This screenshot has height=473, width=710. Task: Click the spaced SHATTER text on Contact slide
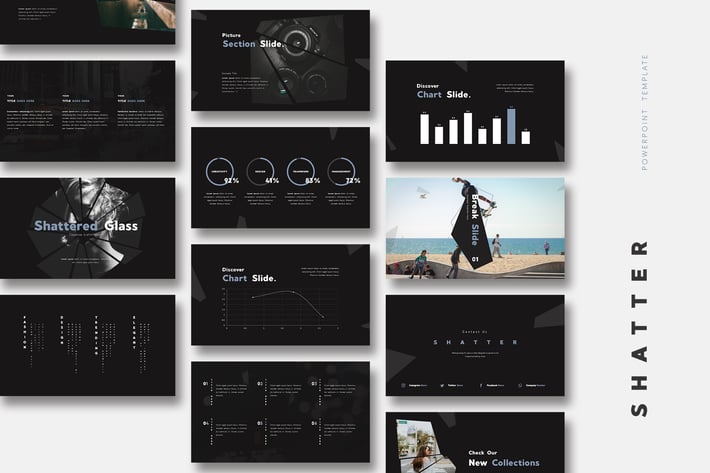point(475,342)
